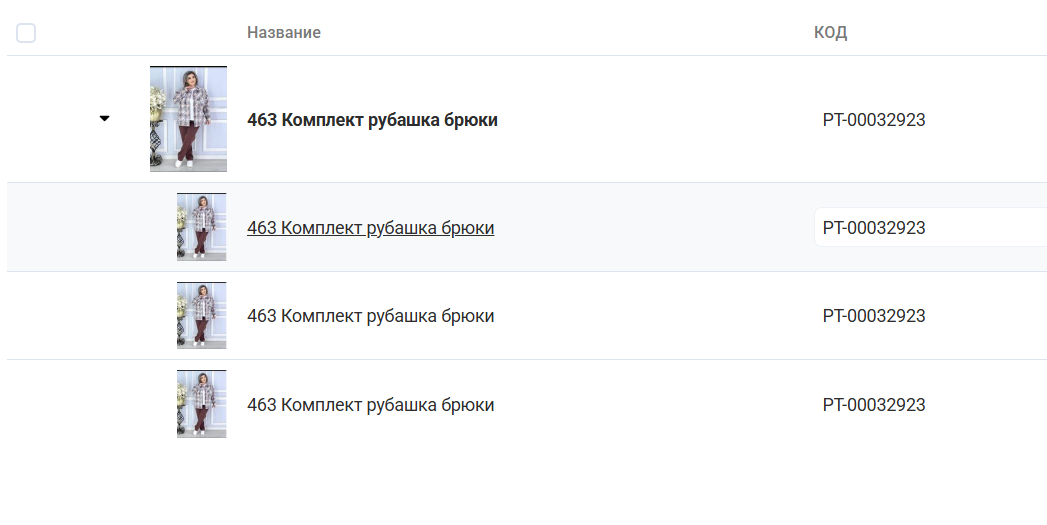Screen dimensions: 1047x525
Task: Collapse the 463 Комплект parent row arrow
Action: click(x=104, y=119)
